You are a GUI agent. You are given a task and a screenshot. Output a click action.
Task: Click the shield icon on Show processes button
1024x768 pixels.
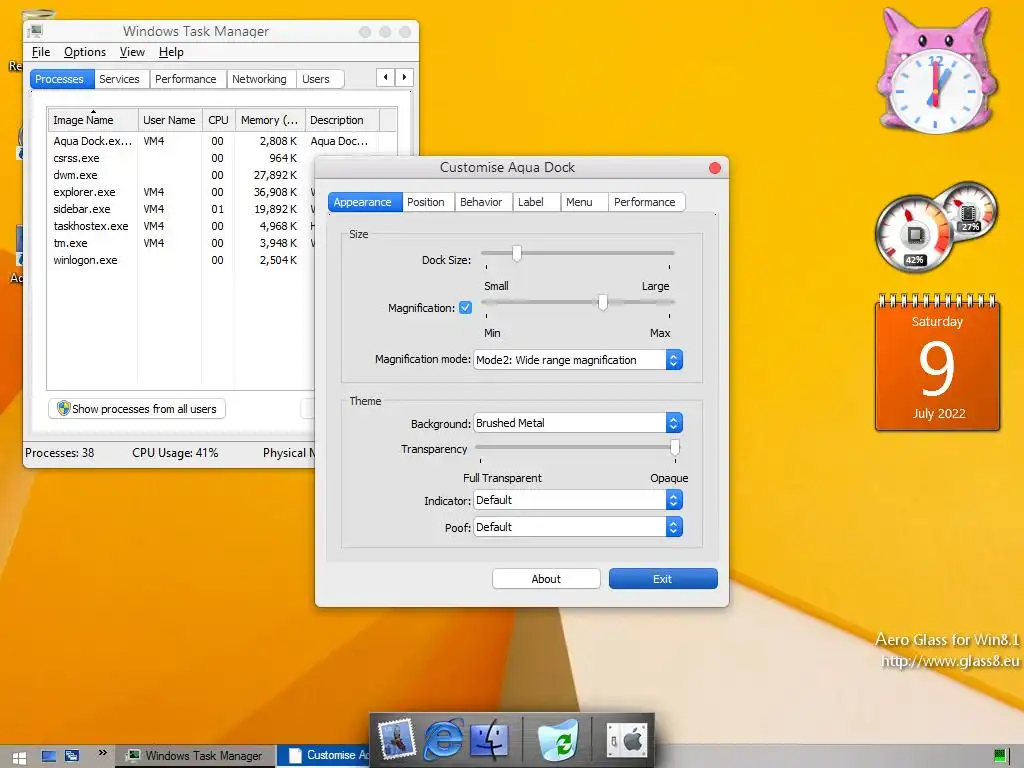tap(63, 408)
